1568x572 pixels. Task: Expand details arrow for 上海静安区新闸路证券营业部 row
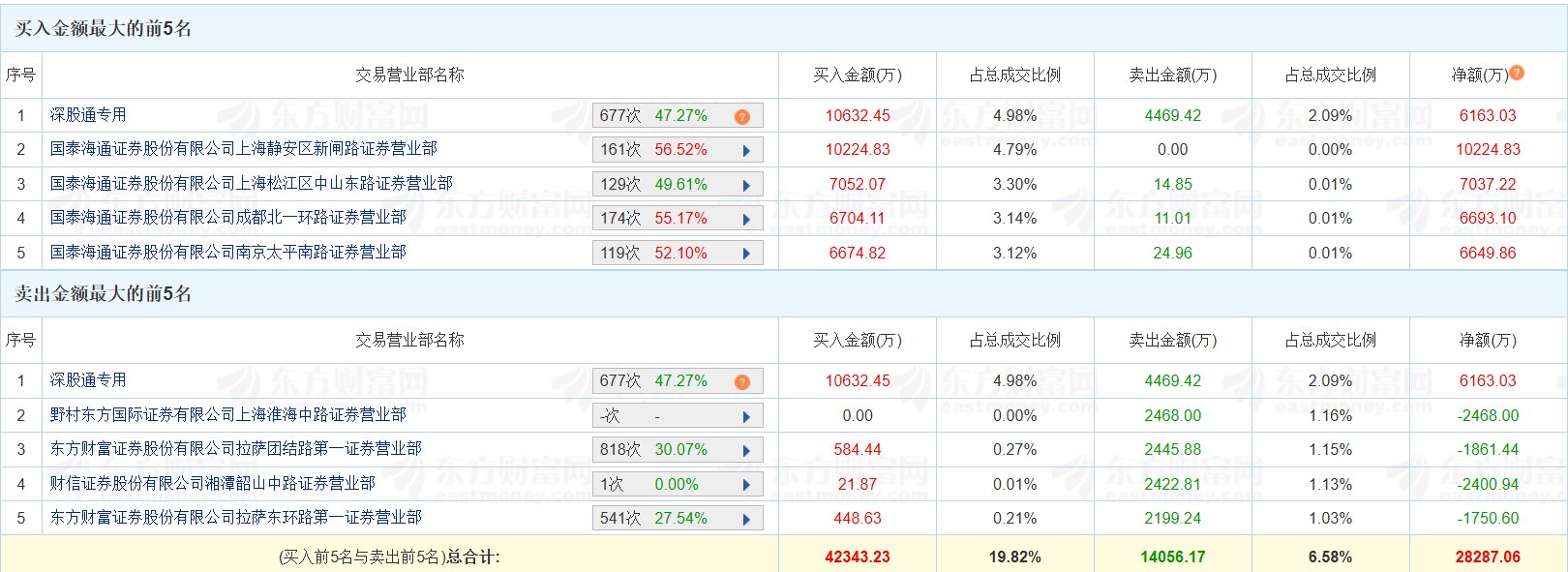coord(746,150)
